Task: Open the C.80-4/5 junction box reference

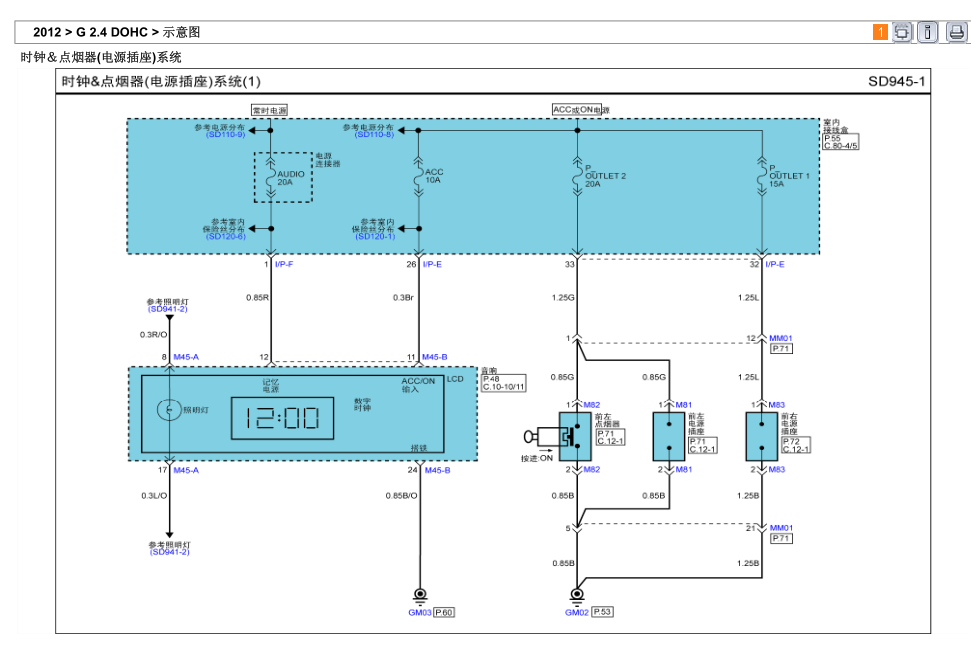Action: click(841, 146)
